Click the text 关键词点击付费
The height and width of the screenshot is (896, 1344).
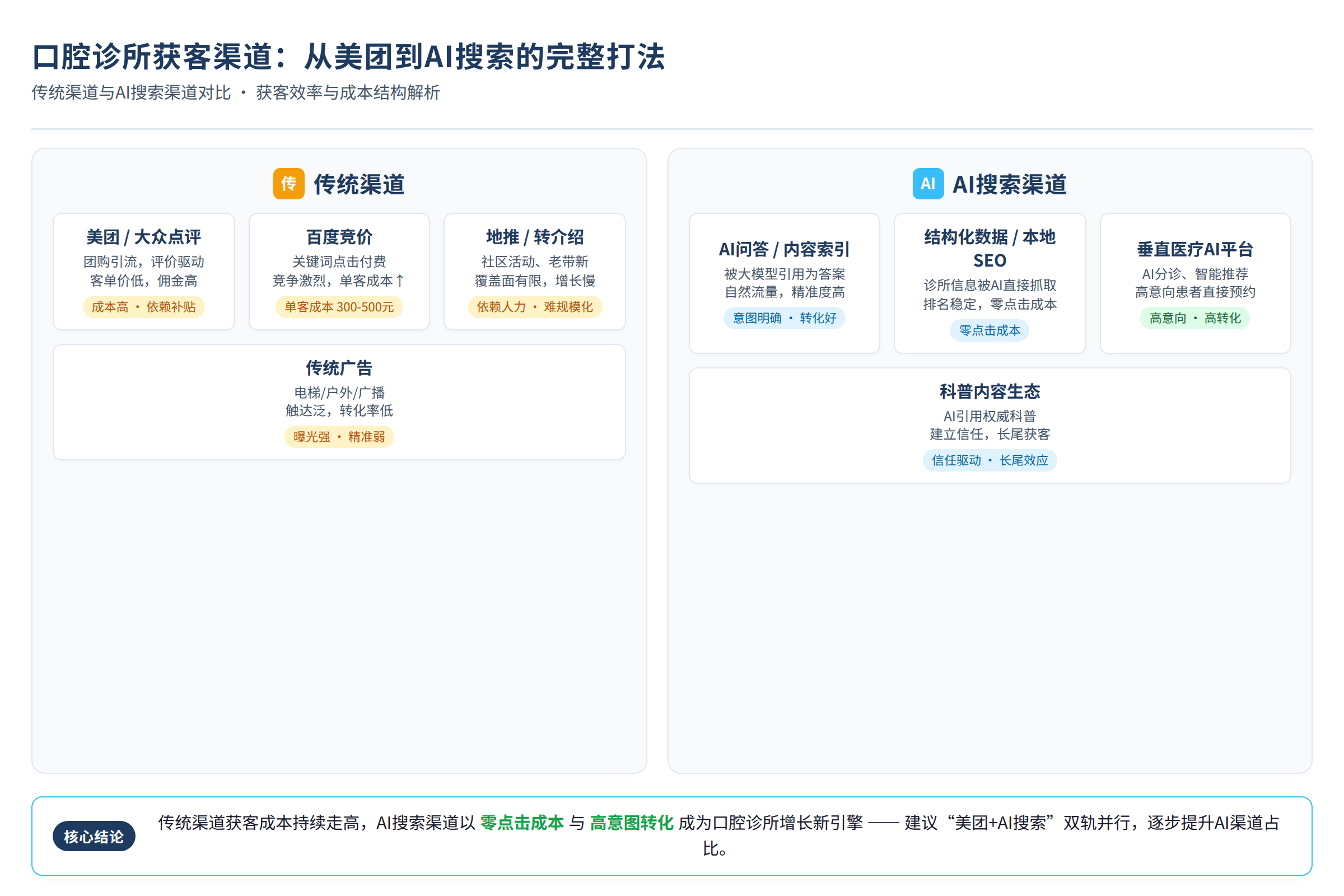tap(339, 262)
